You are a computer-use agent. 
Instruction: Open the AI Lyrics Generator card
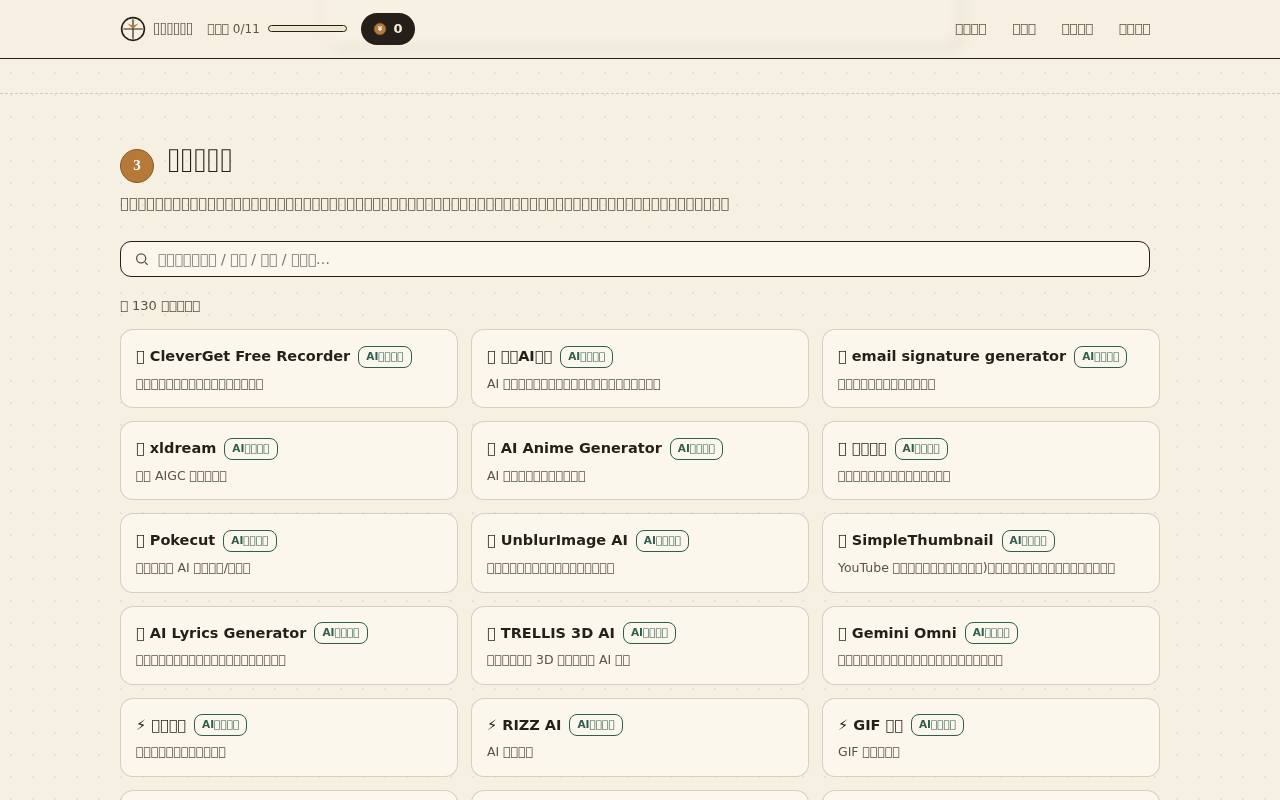click(x=289, y=645)
